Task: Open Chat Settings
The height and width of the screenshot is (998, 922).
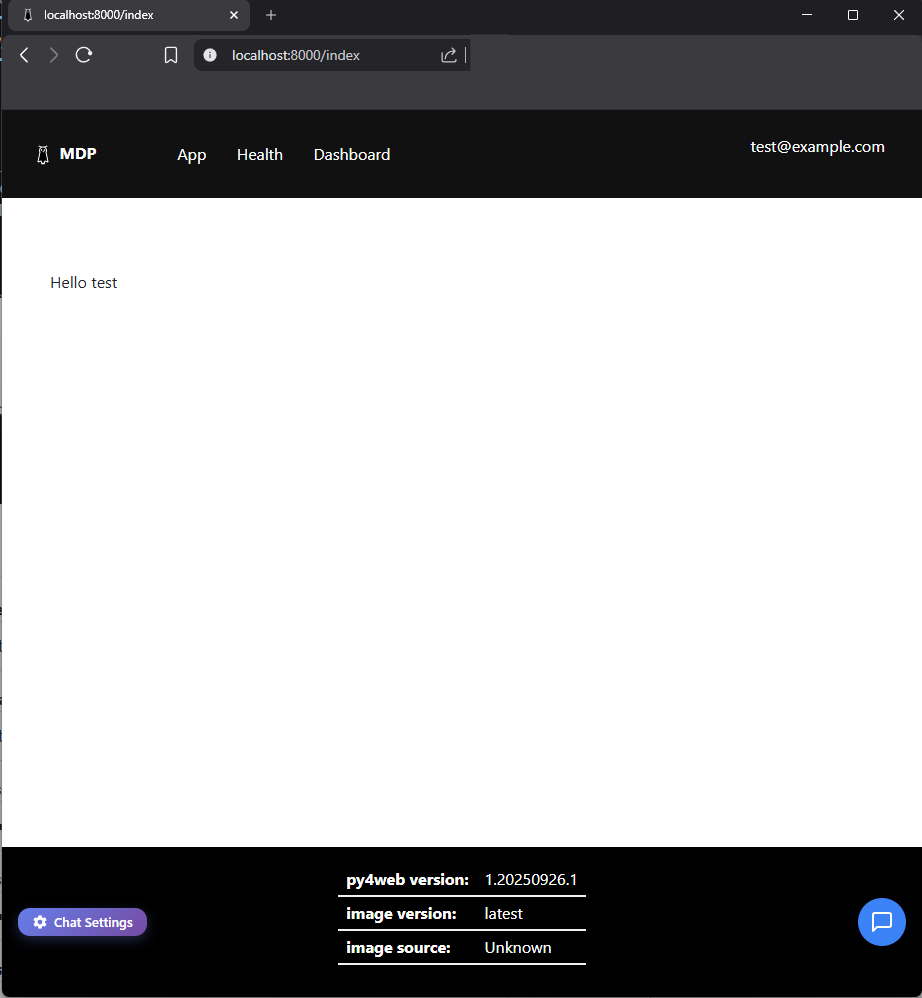Action: point(83,922)
